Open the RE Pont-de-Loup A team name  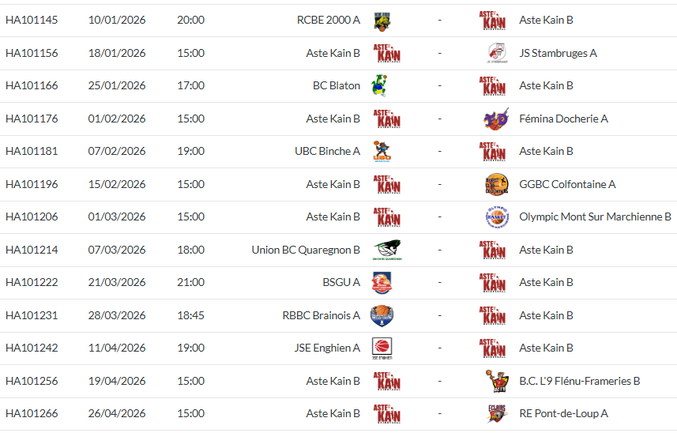(x=563, y=414)
